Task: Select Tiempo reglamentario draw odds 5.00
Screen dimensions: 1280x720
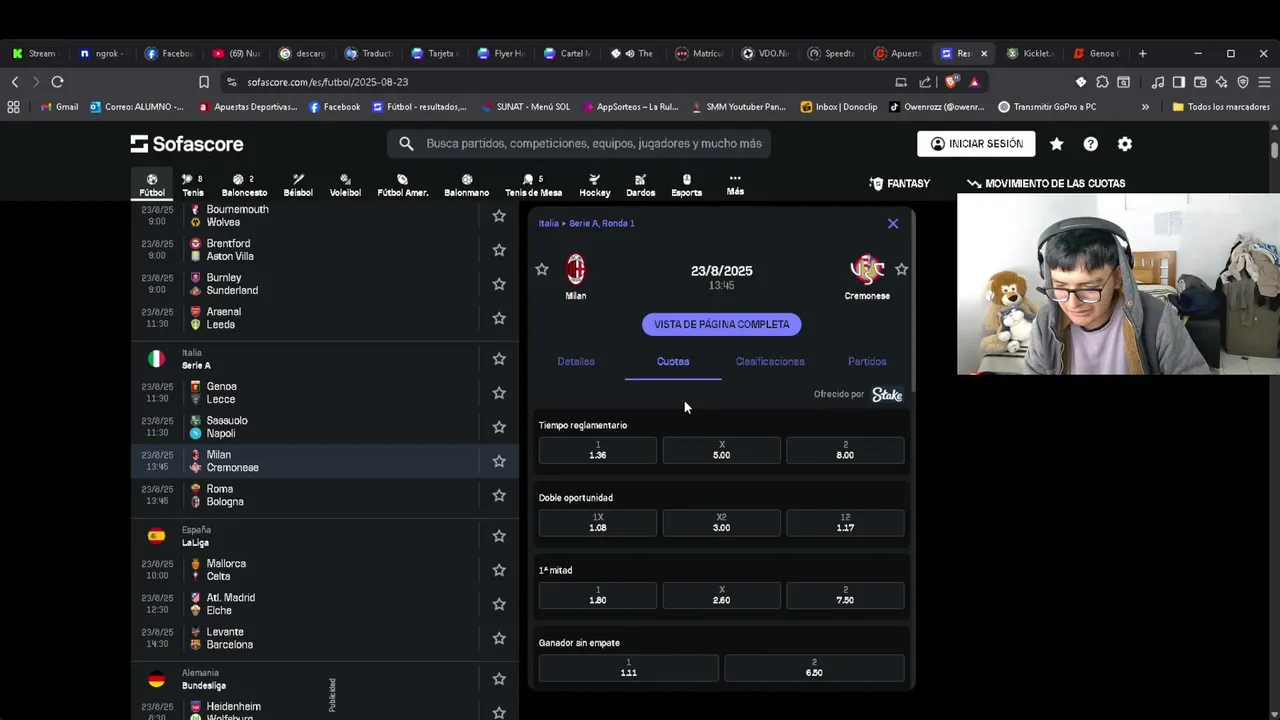Action: 722,450
